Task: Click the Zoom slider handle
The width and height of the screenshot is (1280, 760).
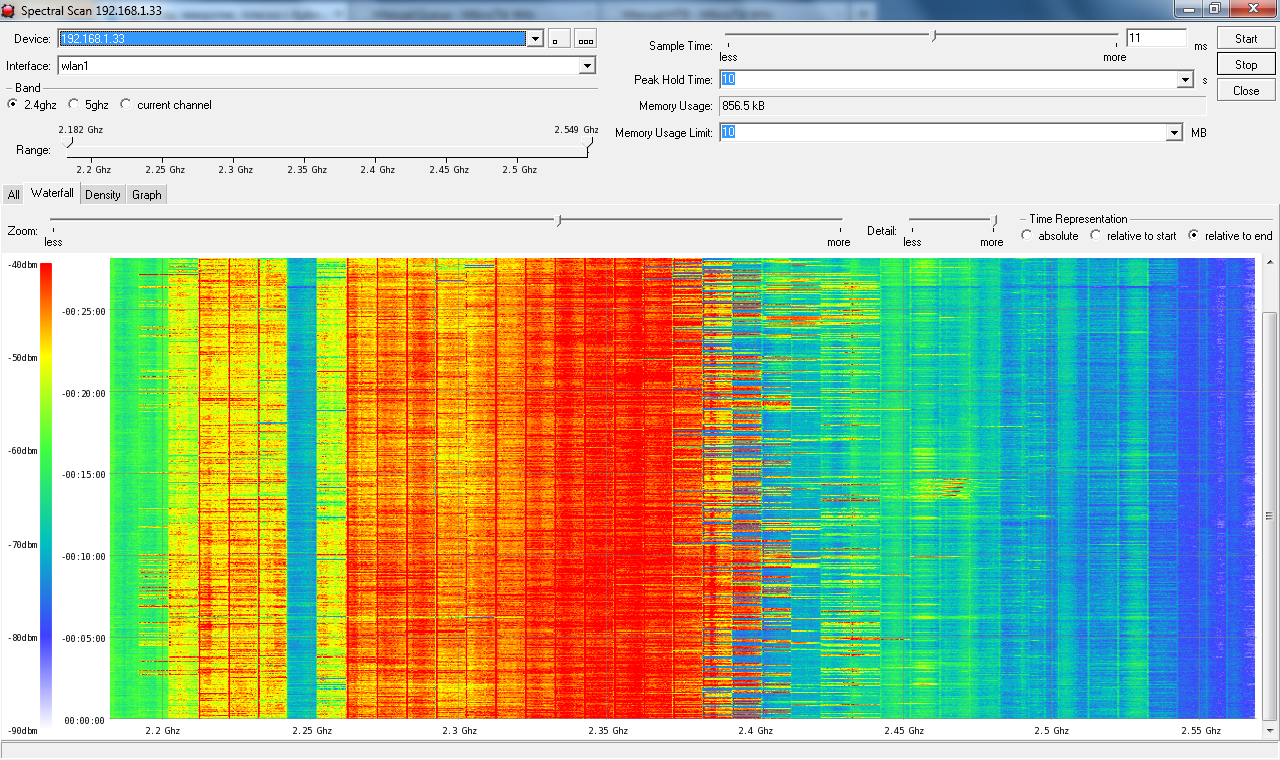Action: point(560,220)
